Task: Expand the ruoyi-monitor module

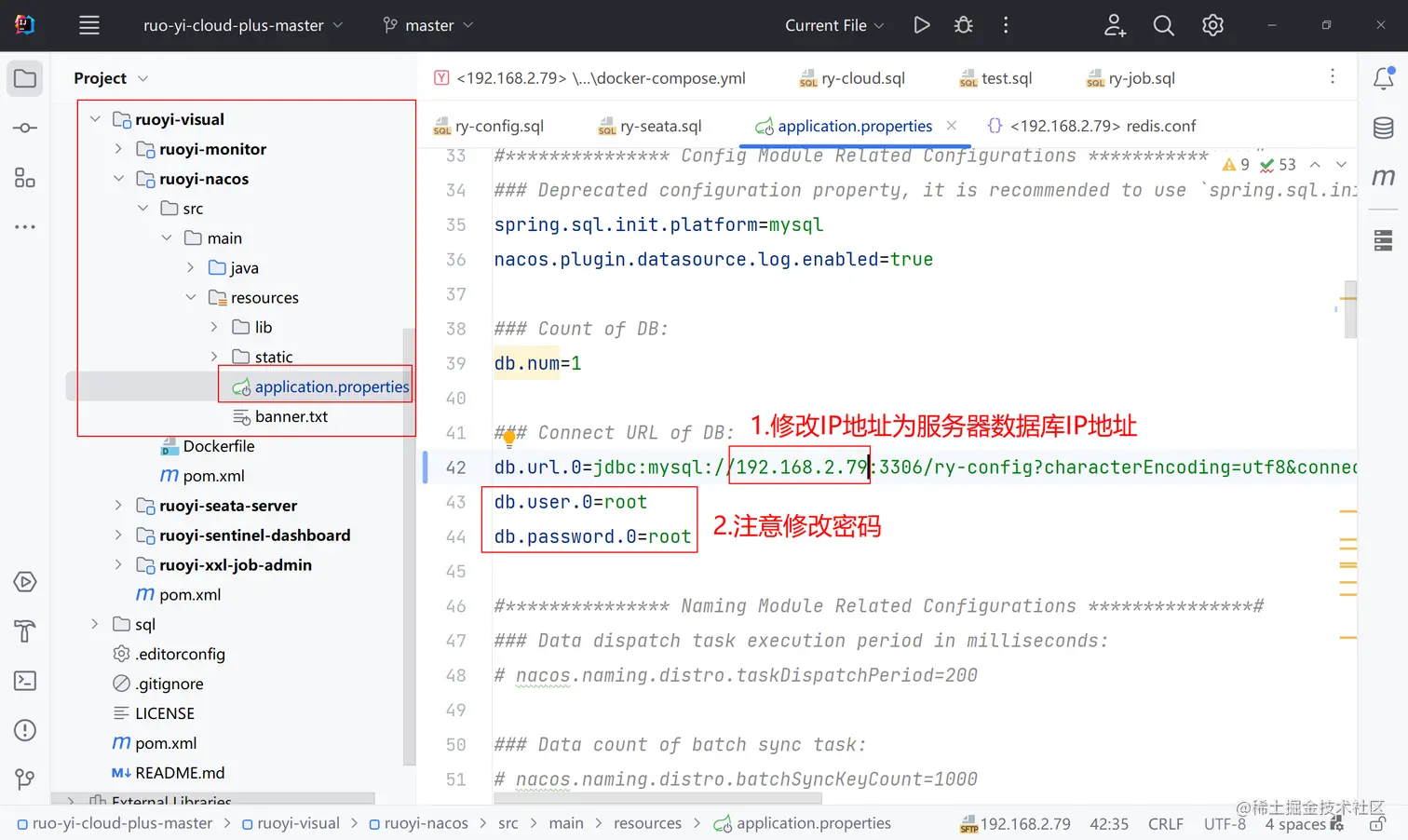Action: tap(118, 149)
